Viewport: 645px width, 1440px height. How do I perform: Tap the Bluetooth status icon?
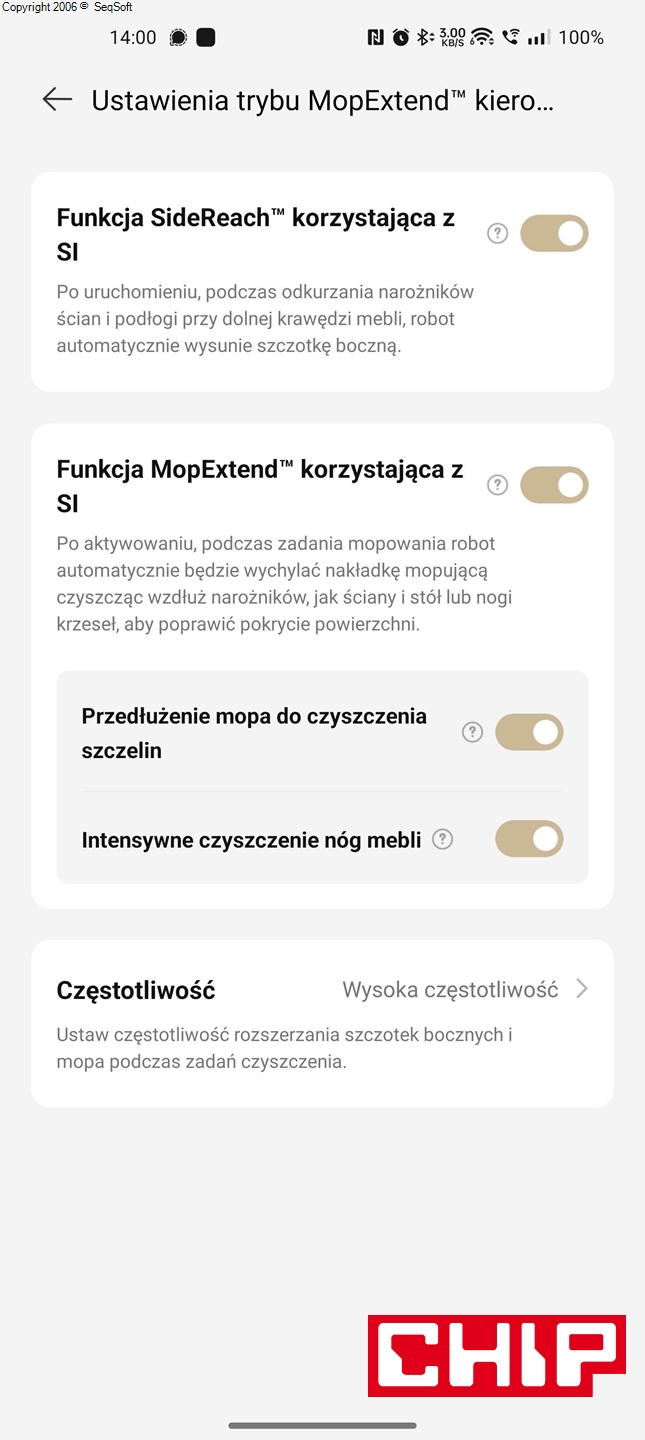pyautogui.click(x=424, y=38)
